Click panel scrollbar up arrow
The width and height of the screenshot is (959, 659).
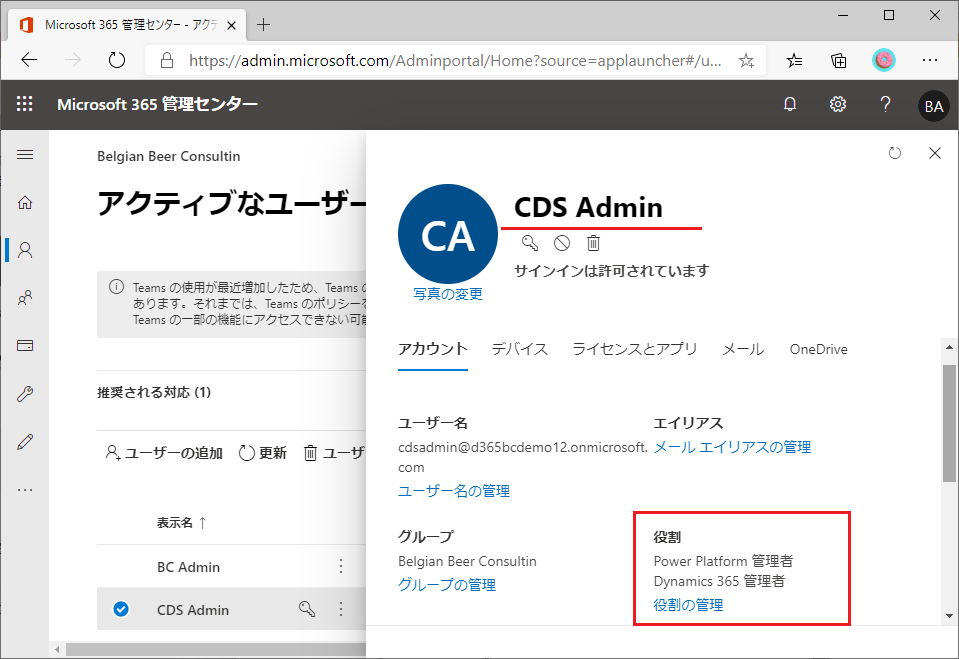click(949, 347)
